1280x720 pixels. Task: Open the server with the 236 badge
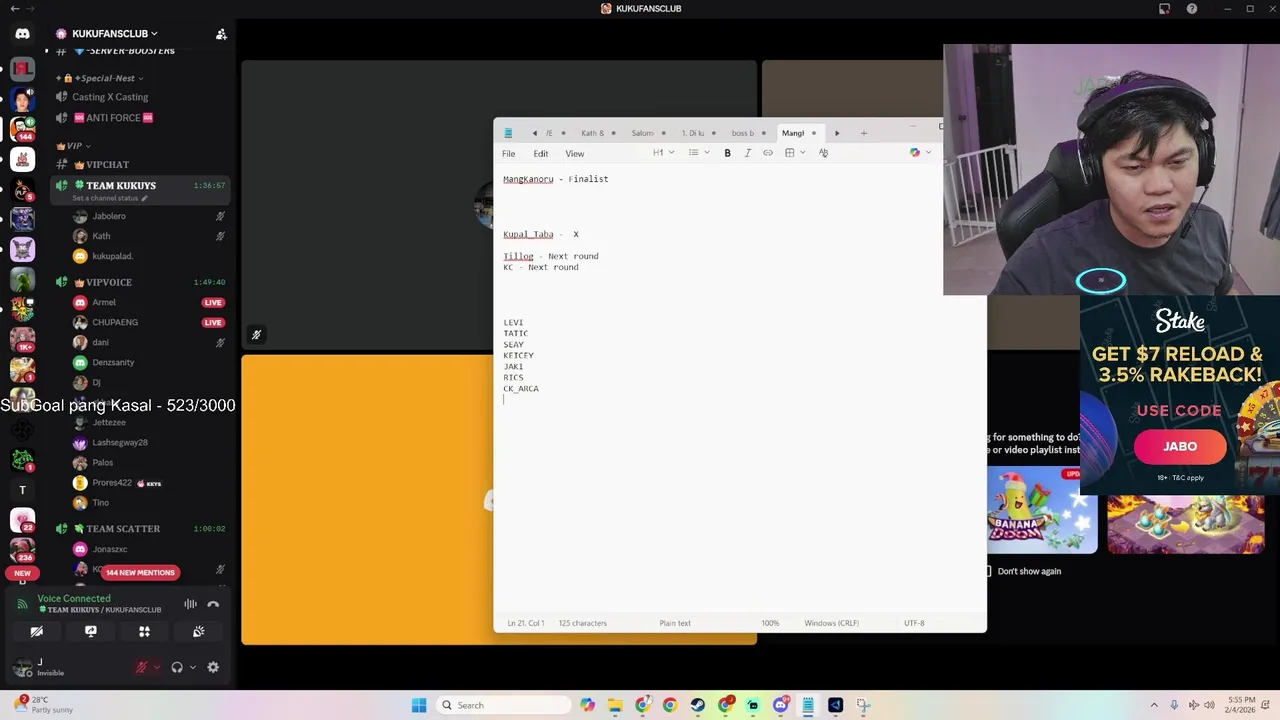22,549
